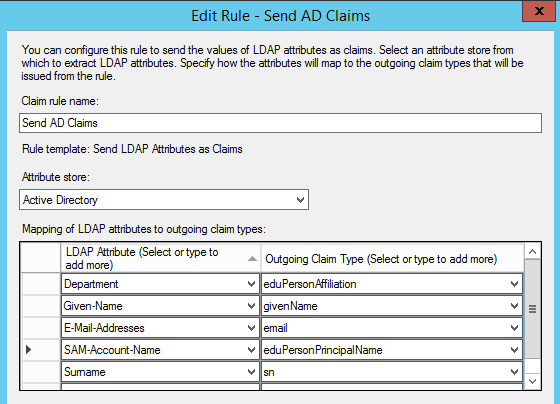Sort by LDAP Attribute column header
This screenshot has height=404, width=560.
point(160,258)
